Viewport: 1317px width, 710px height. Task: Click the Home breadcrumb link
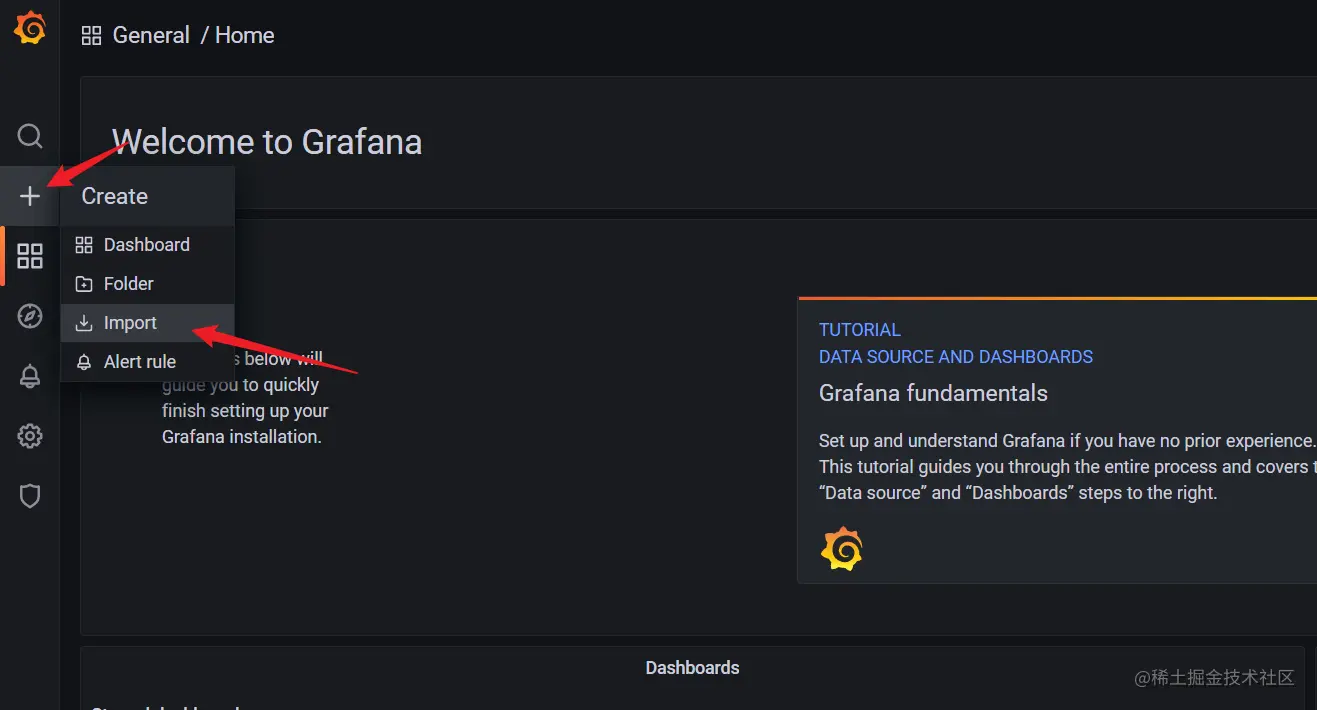point(244,35)
